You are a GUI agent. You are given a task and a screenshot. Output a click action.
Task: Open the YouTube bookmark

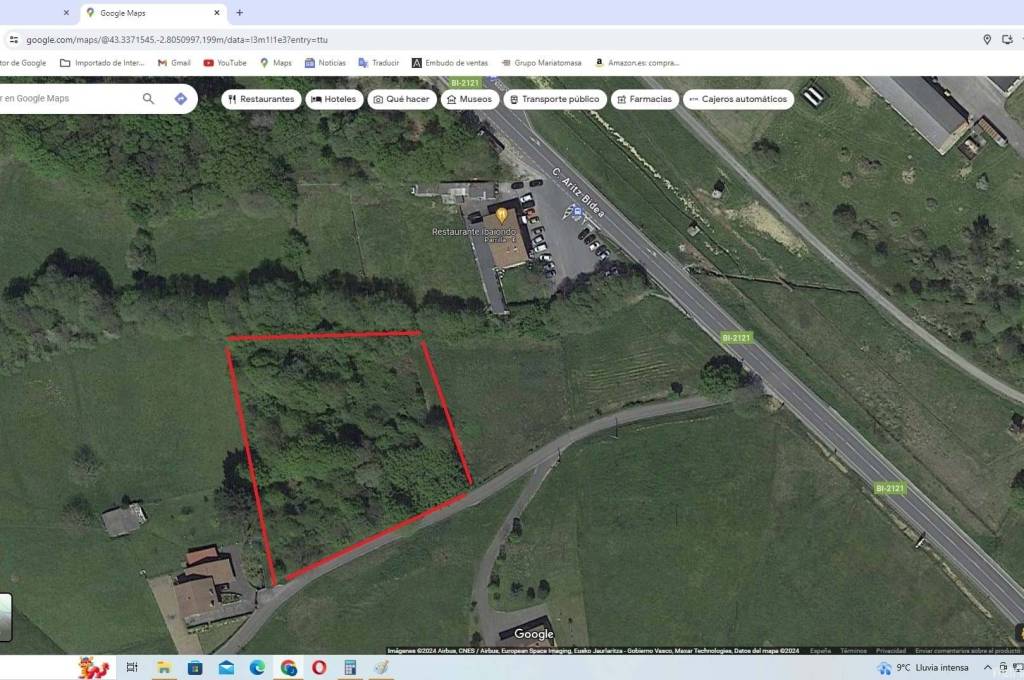[225, 62]
